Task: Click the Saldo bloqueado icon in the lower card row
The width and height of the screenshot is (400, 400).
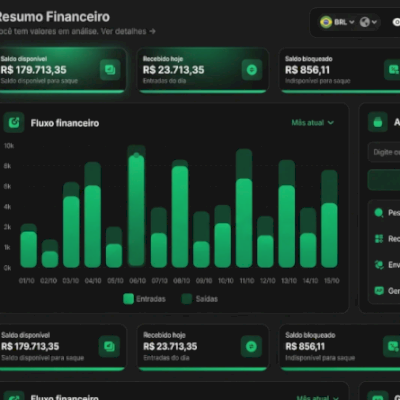Action: (392, 347)
